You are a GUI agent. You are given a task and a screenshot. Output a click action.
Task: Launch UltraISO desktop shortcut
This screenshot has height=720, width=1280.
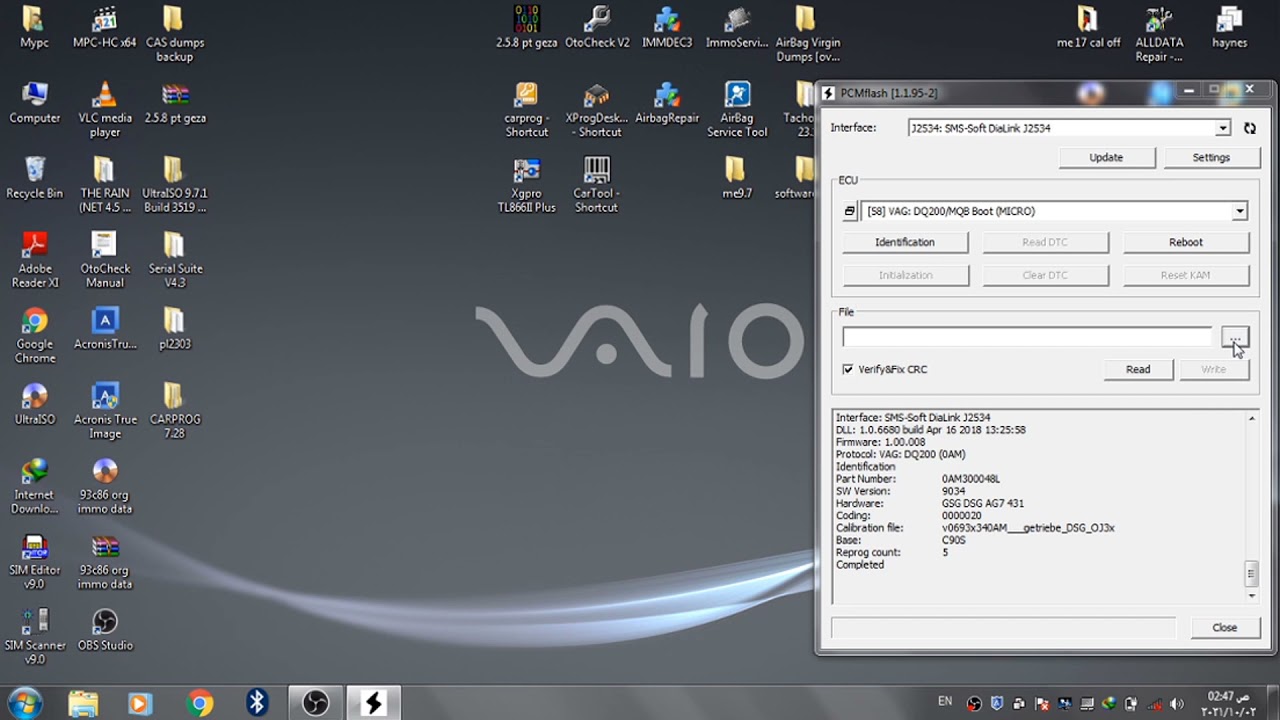[x=34, y=403]
